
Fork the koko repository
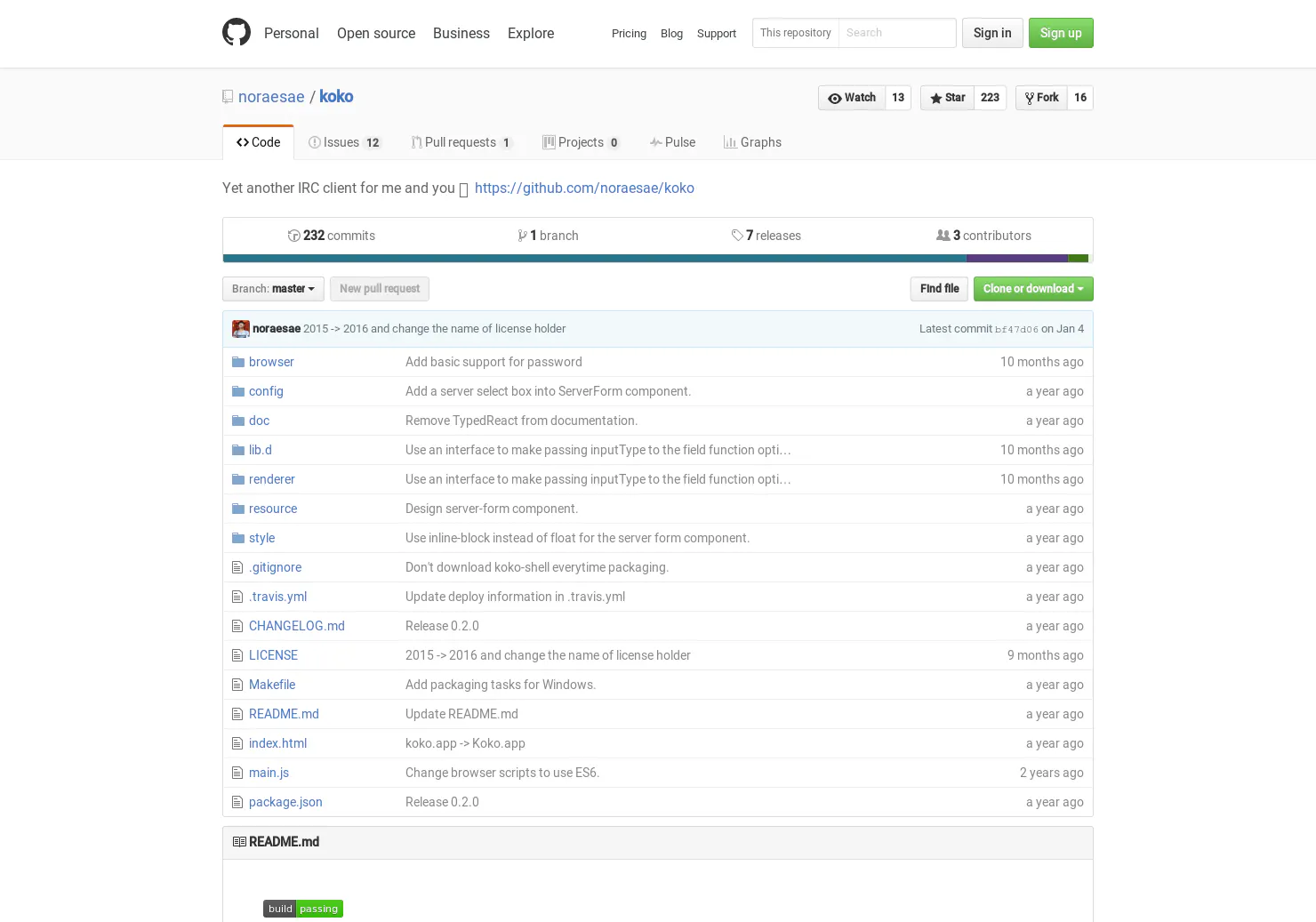1041,98
